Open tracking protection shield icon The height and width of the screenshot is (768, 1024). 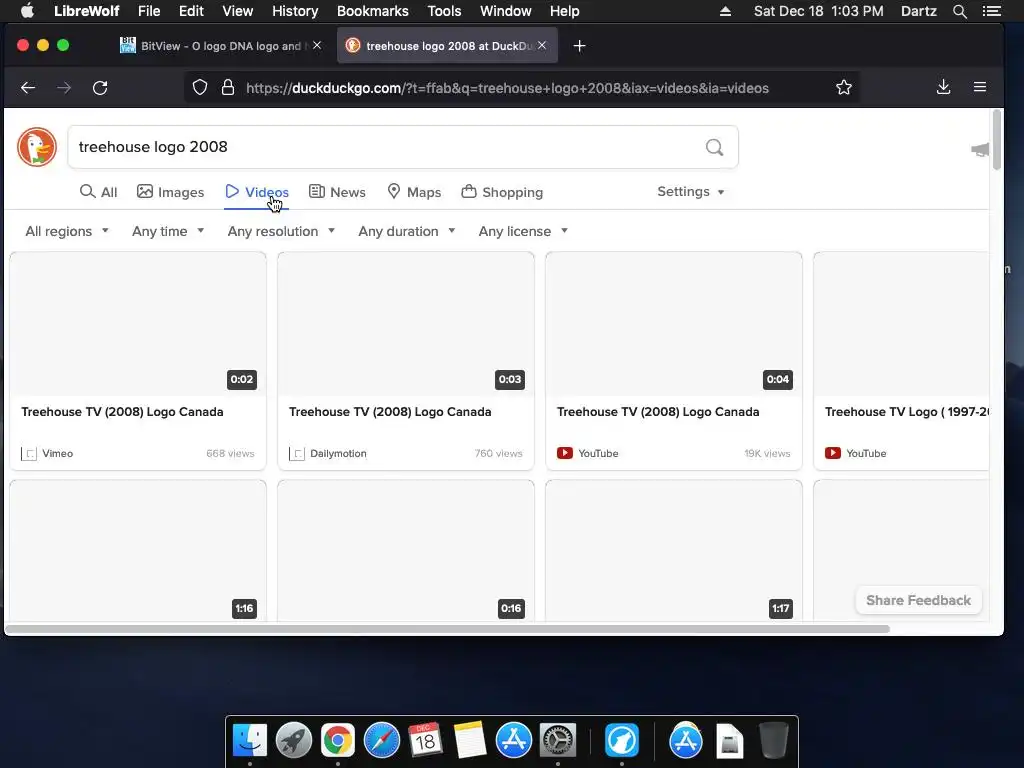(200, 88)
